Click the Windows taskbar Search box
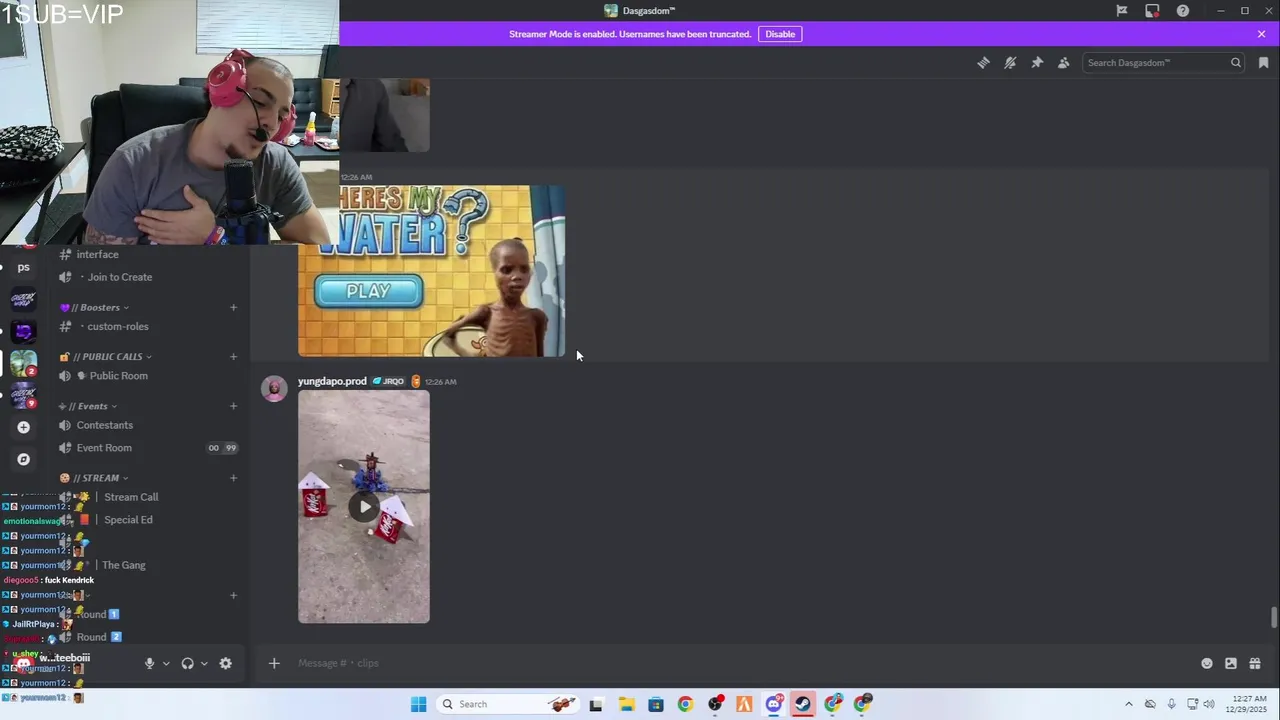1280x720 pixels. (509, 704)
